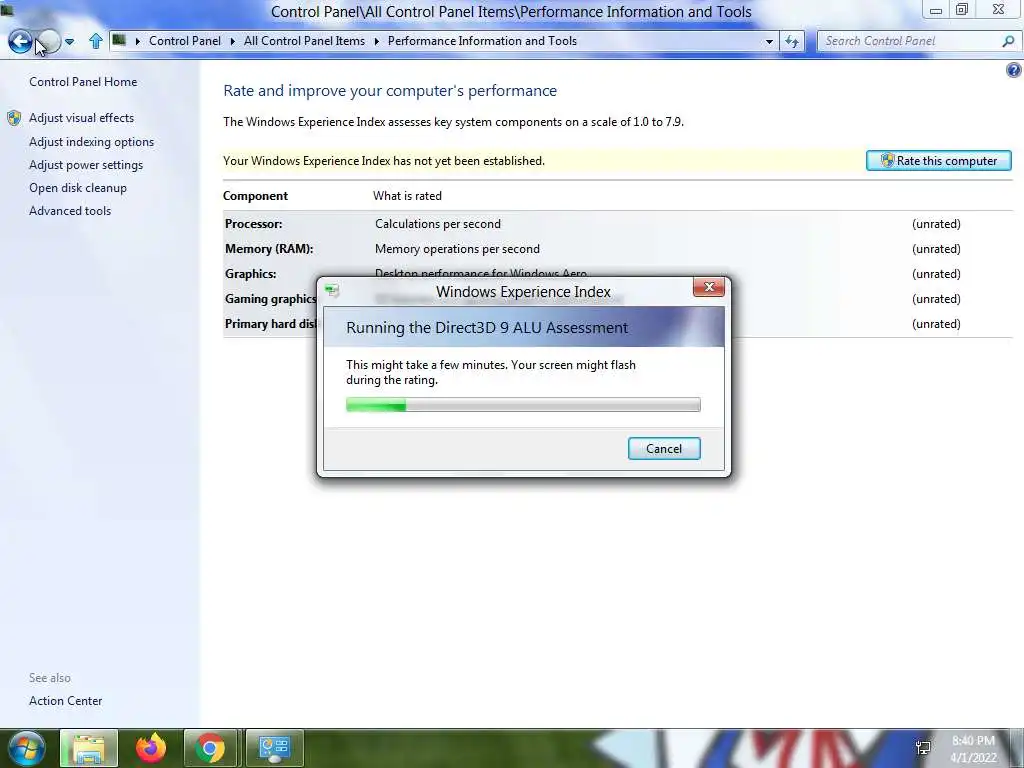Open Action Center link
Image resolution: width=1024 pixels, height=768 pixels.
(x=65, y=700)
